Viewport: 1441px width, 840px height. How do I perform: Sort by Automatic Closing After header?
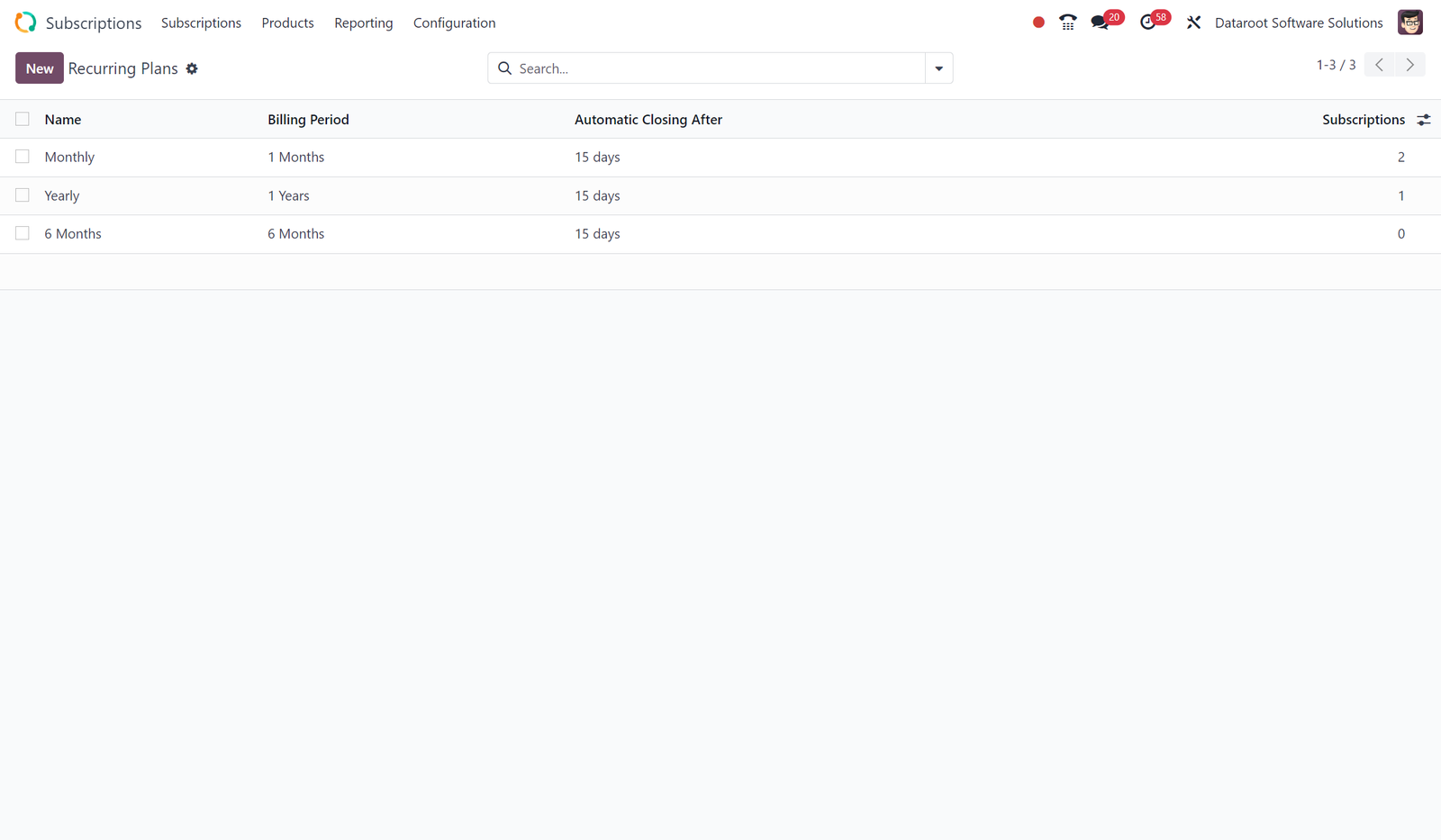tap(648, 120)
